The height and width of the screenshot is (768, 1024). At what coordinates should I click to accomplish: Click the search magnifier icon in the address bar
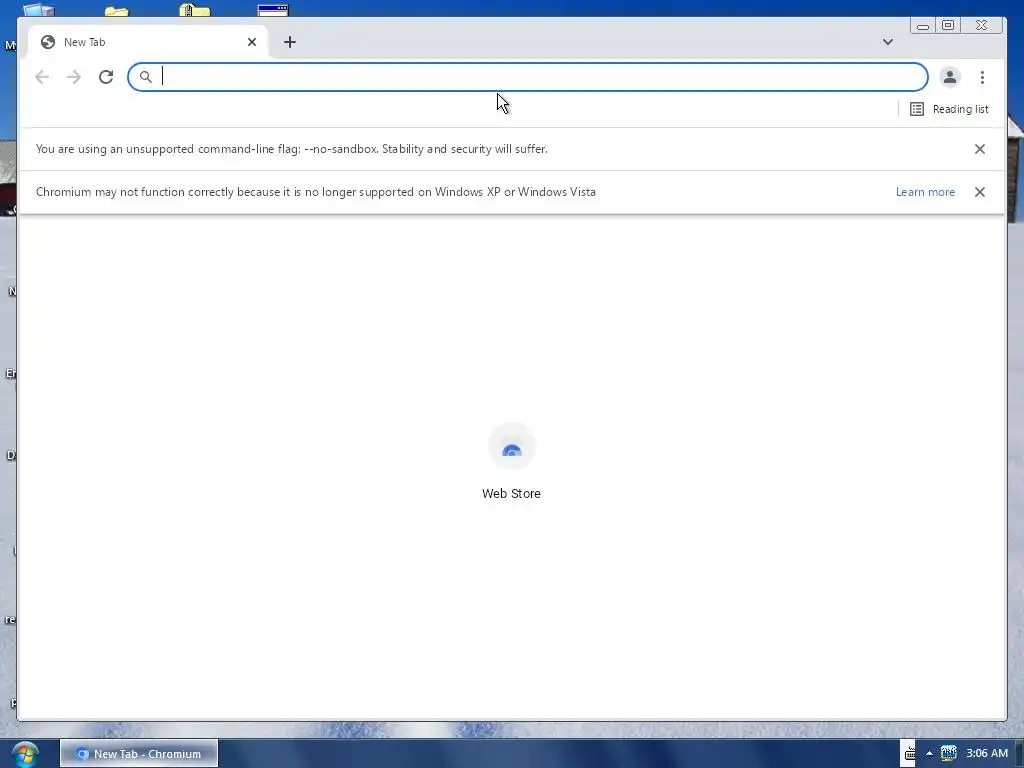(x=146, y=77)
